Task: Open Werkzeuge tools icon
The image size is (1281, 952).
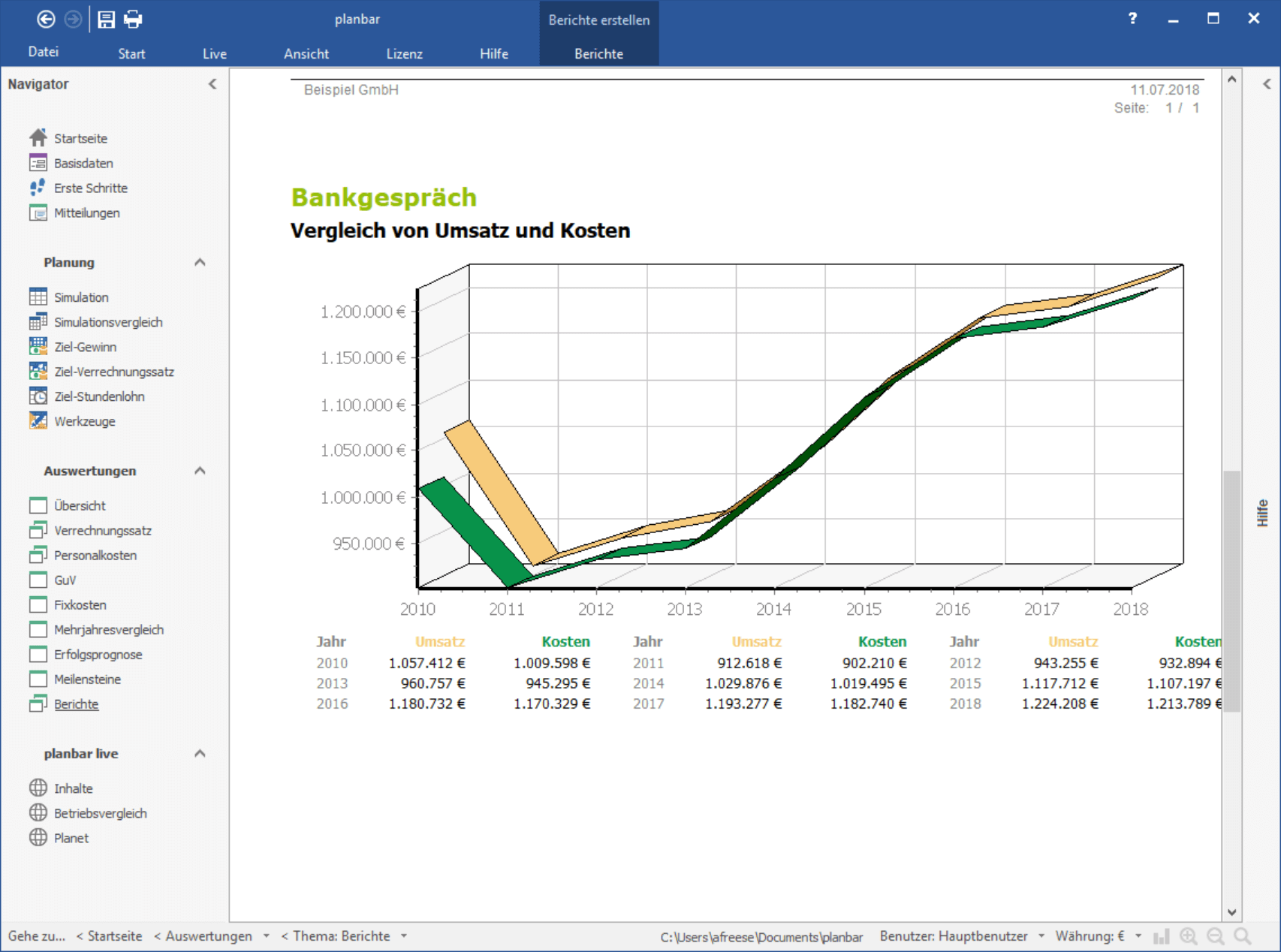Action: click(x=38, y=420)
